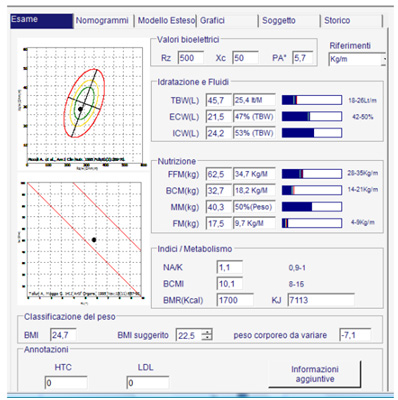Viewport: 398px width, 400px height.
Task: Click the FM 9,7 Kg/M field
Action: pos(254,223)
